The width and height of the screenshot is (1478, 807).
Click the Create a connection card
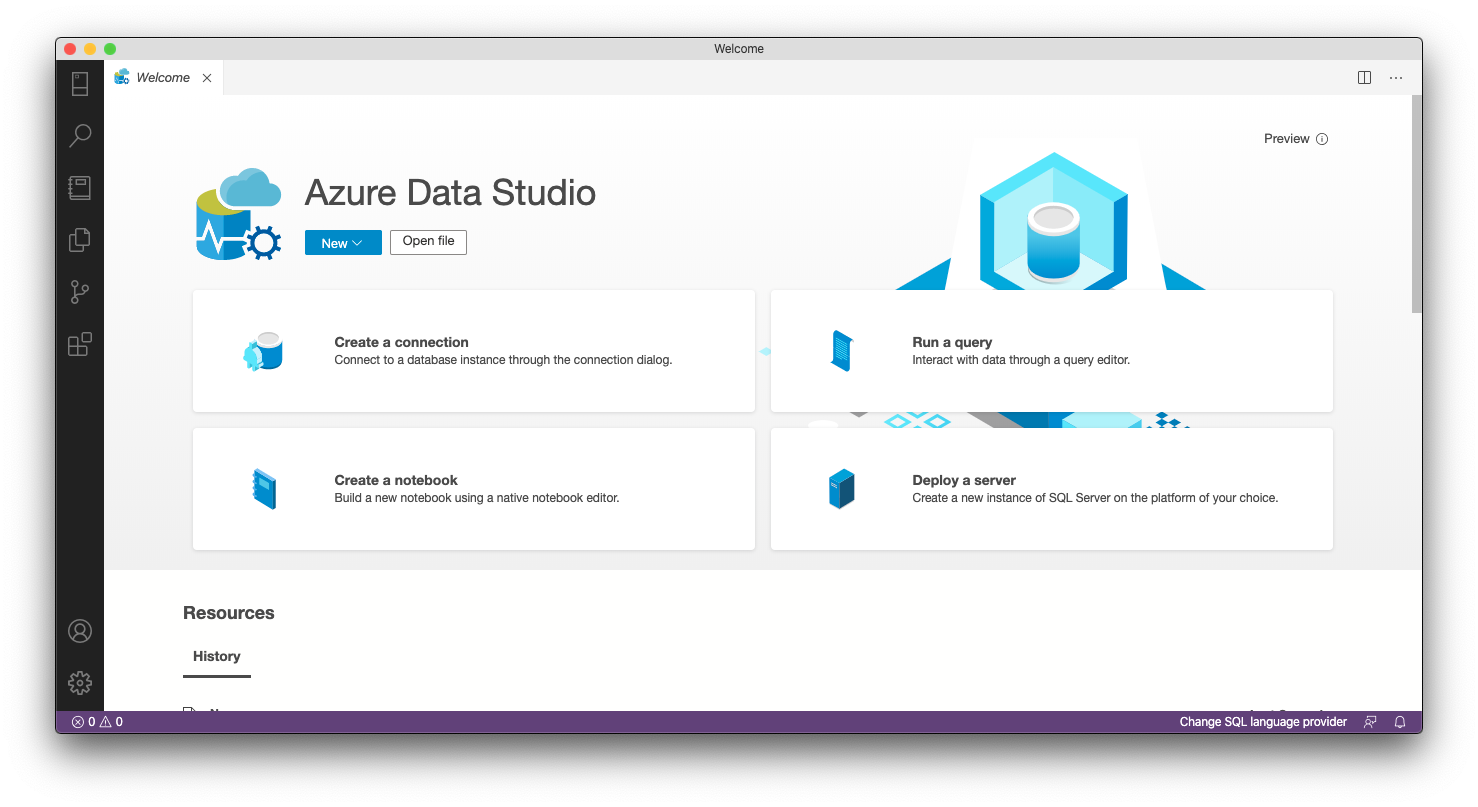pyautogui.click(x=473, y=351)
